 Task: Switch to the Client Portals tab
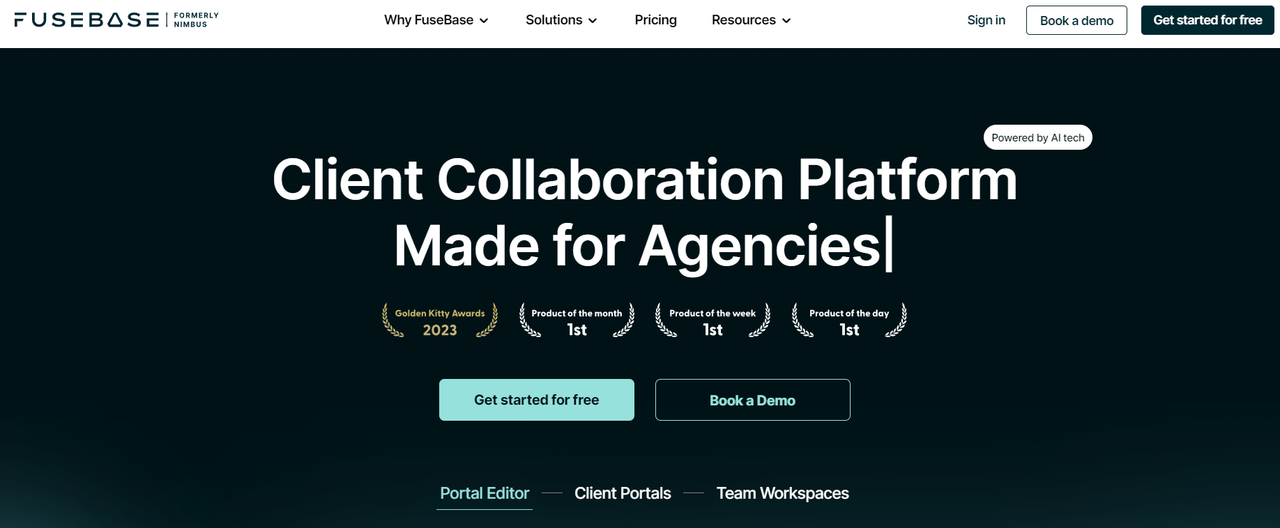tap(623, 493)
